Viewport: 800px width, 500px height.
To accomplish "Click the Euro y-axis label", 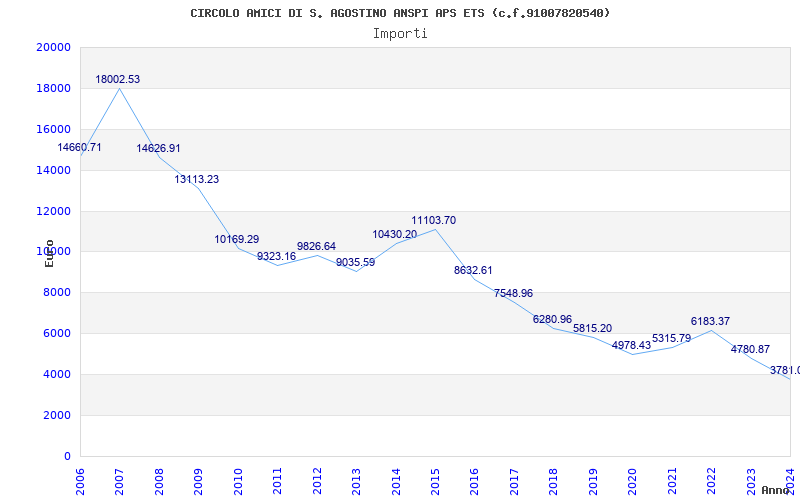I will pyautogui.click(x=49, y=253).
